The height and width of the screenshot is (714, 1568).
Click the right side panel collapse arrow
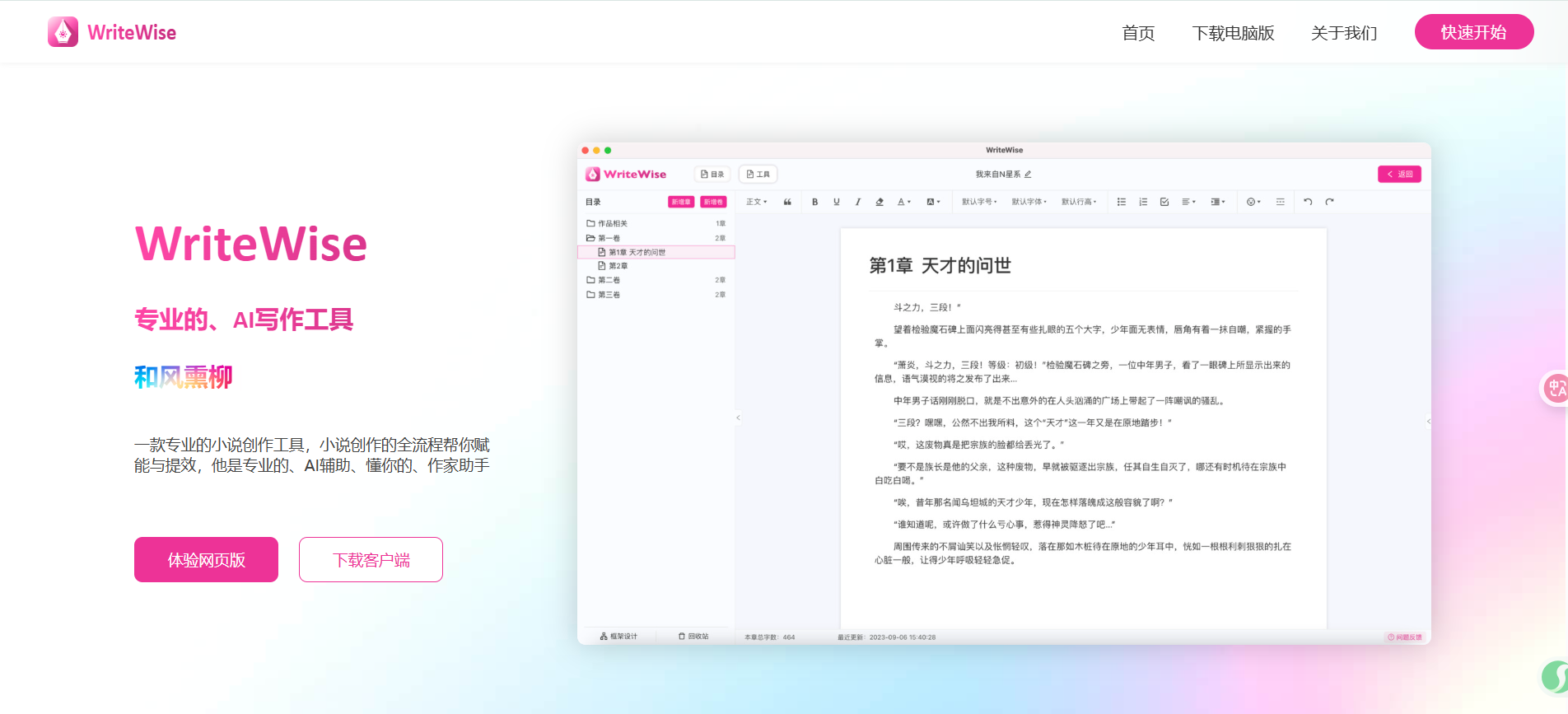click(1428, 421)
